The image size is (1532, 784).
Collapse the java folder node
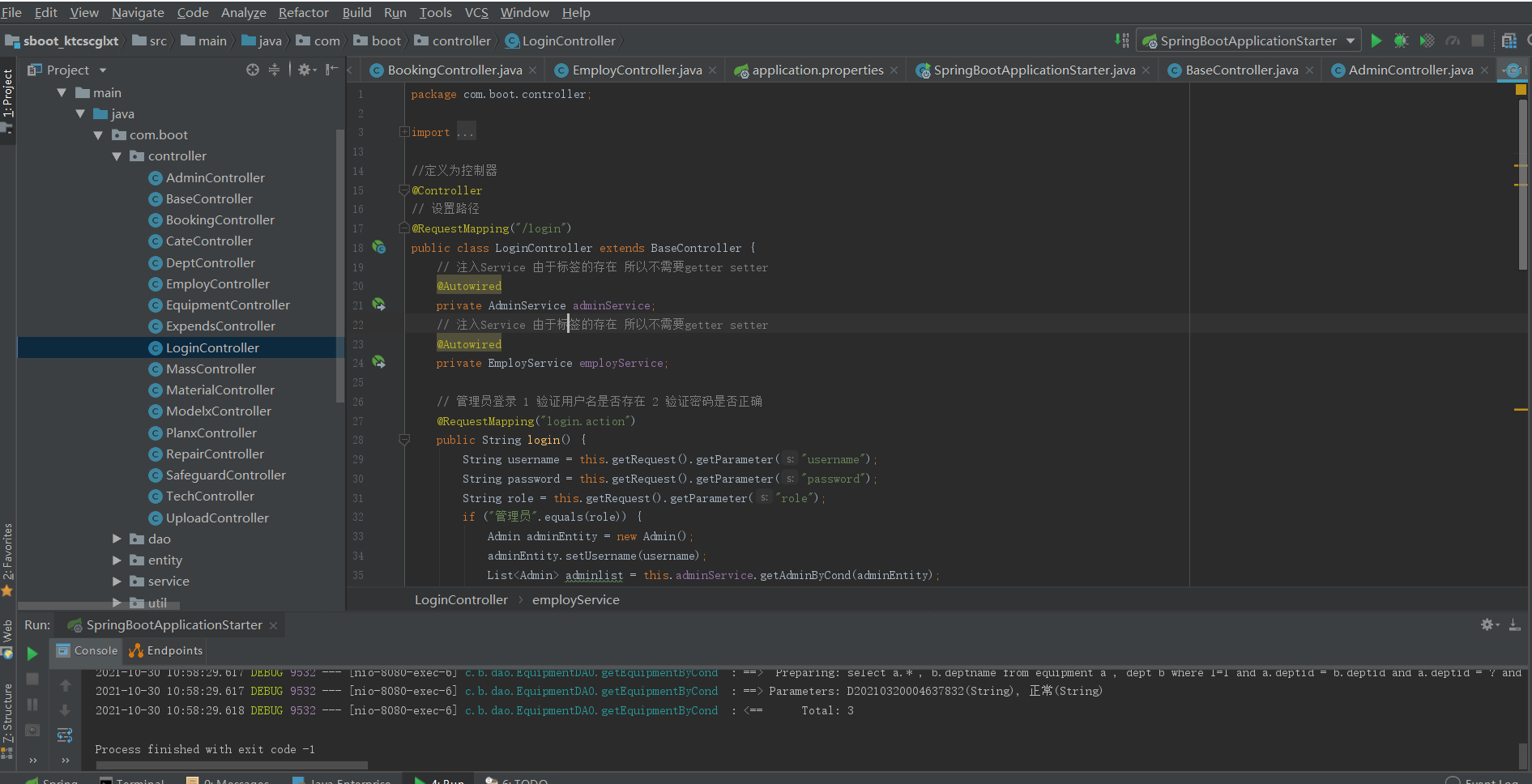(80, 113)
